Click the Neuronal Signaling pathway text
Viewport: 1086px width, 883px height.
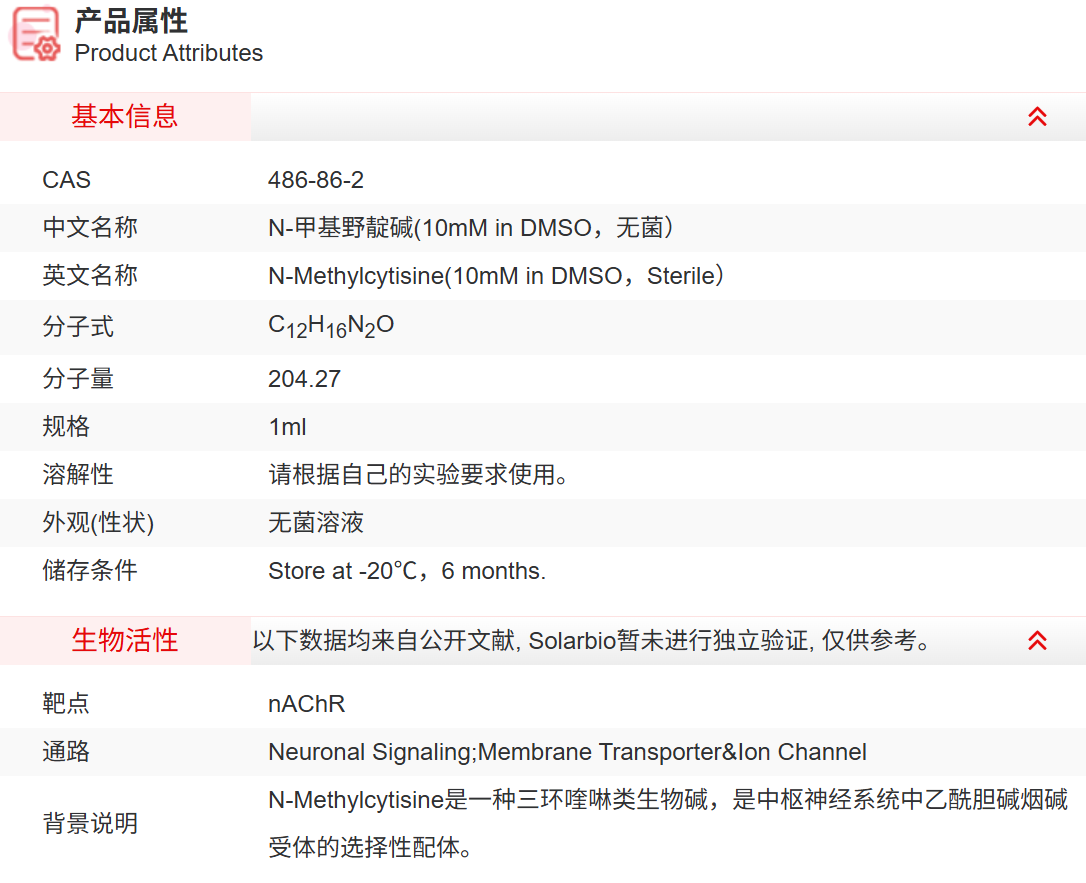(x=567, y=752)
